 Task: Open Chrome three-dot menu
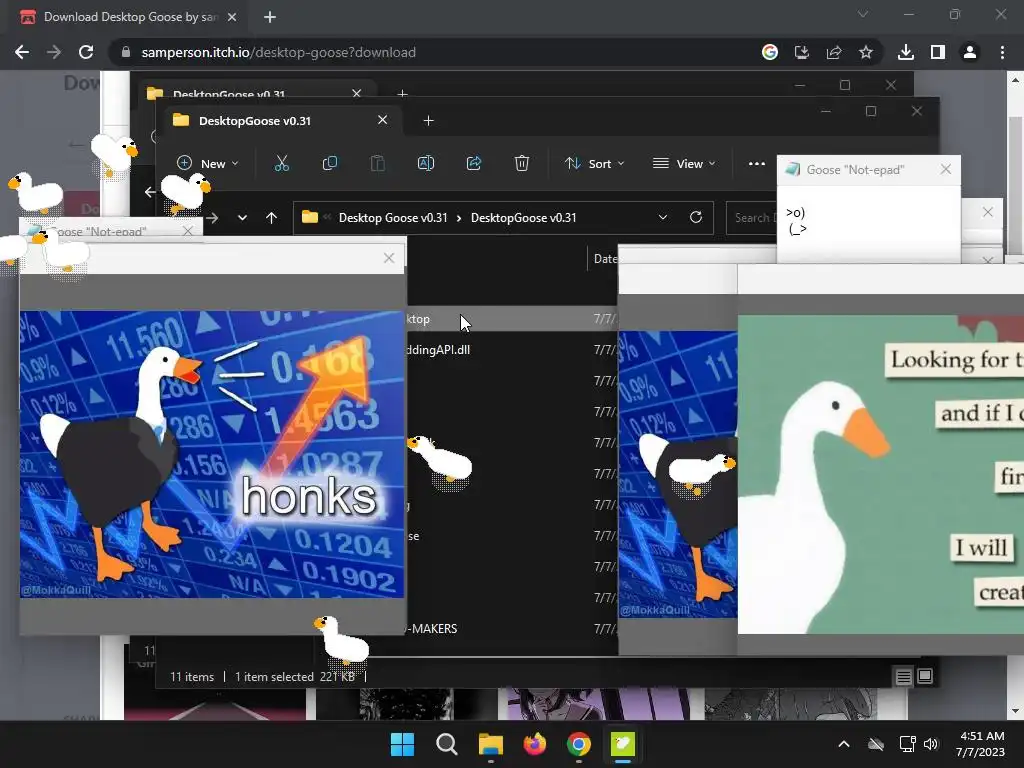1002,52
